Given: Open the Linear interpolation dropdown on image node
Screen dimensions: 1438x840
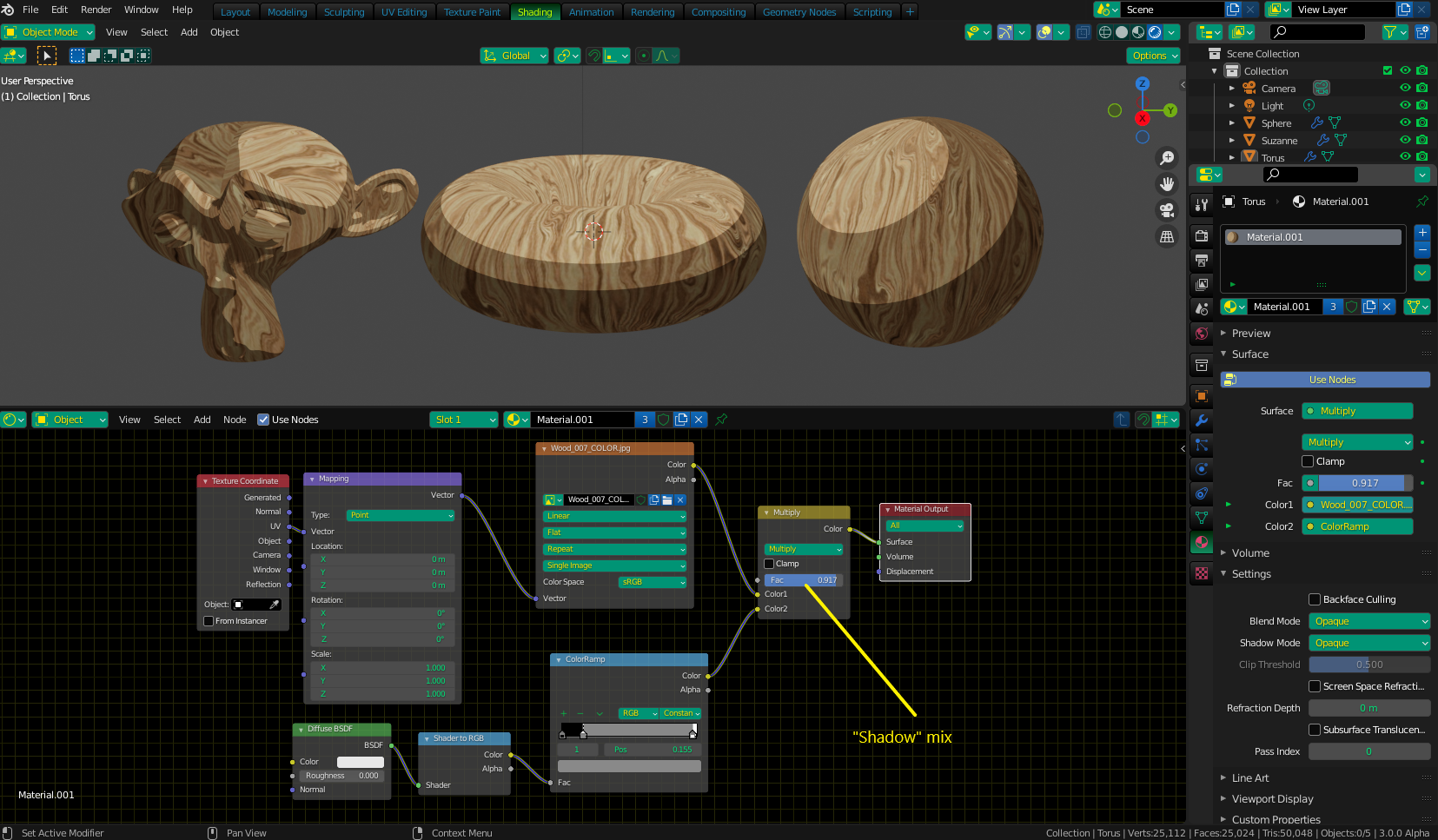Looking at the screenshot, I should [x=615, y=516].
